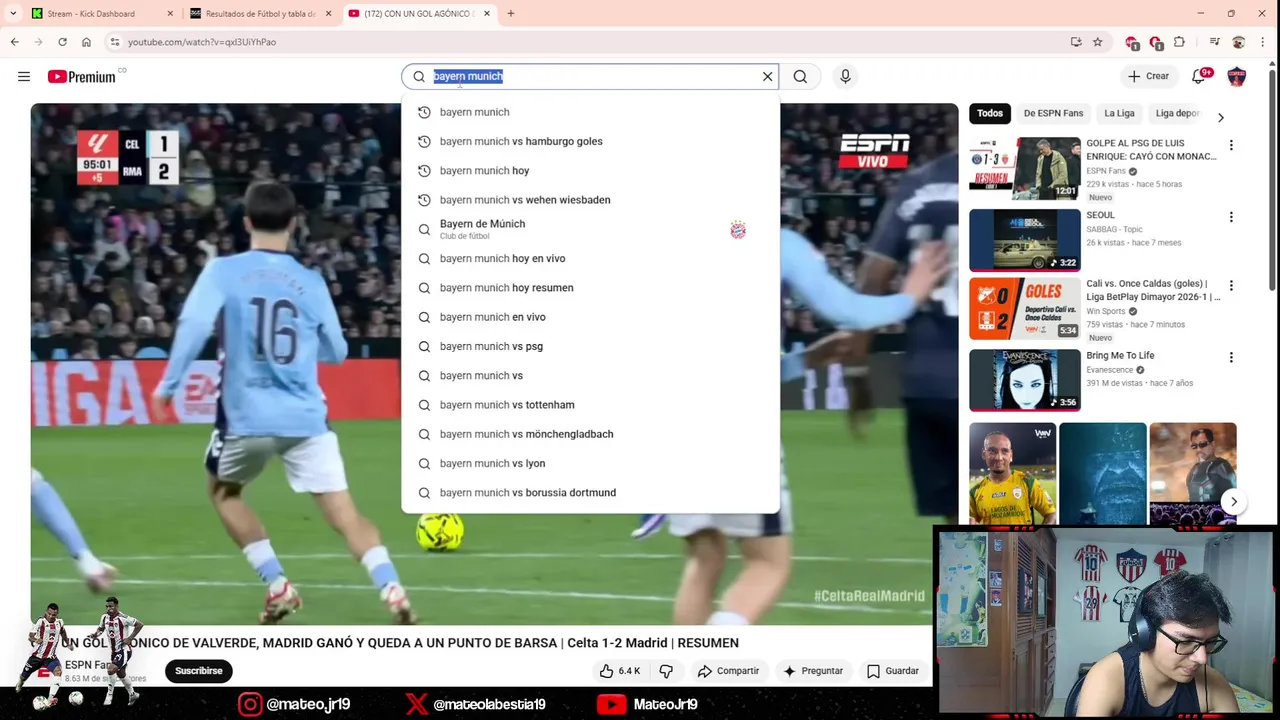Screen dimensions: 1280x720
Task: Open options for Bring Me To Life
Action: click(1231, 357)
